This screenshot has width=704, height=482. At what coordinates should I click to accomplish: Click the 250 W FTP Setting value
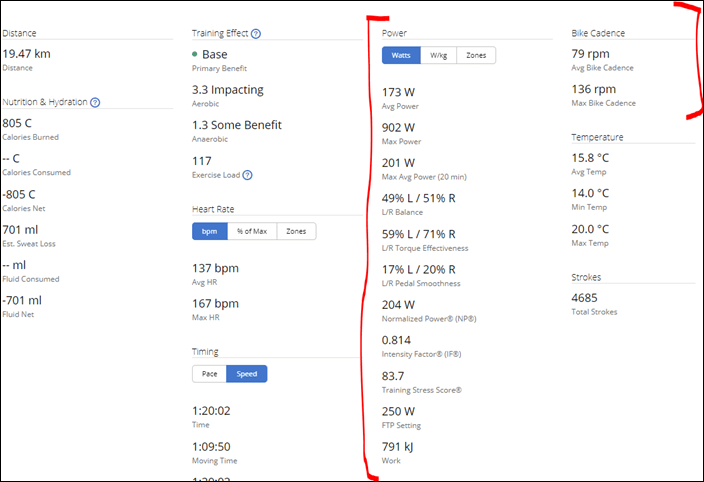398,411
